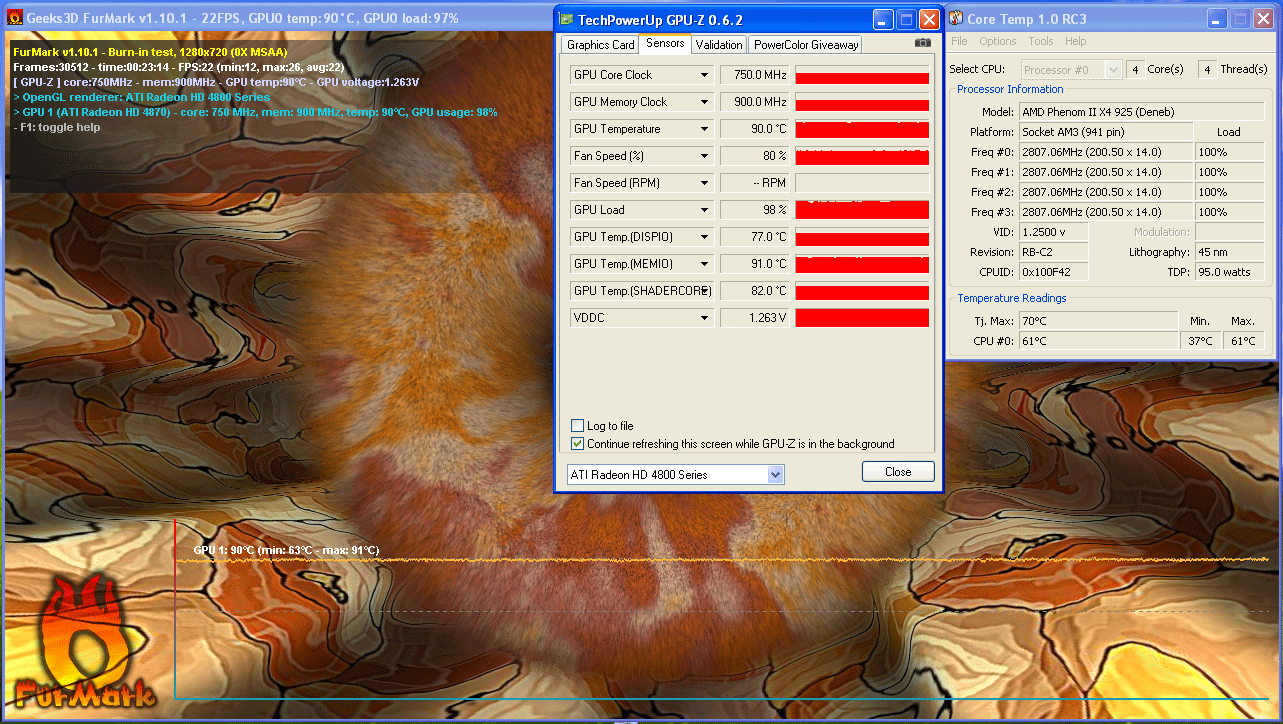Click the Close button in GPU-Z
This screenshot has height=724, width=1283.
pyautogui.click(x=898, y=472)
